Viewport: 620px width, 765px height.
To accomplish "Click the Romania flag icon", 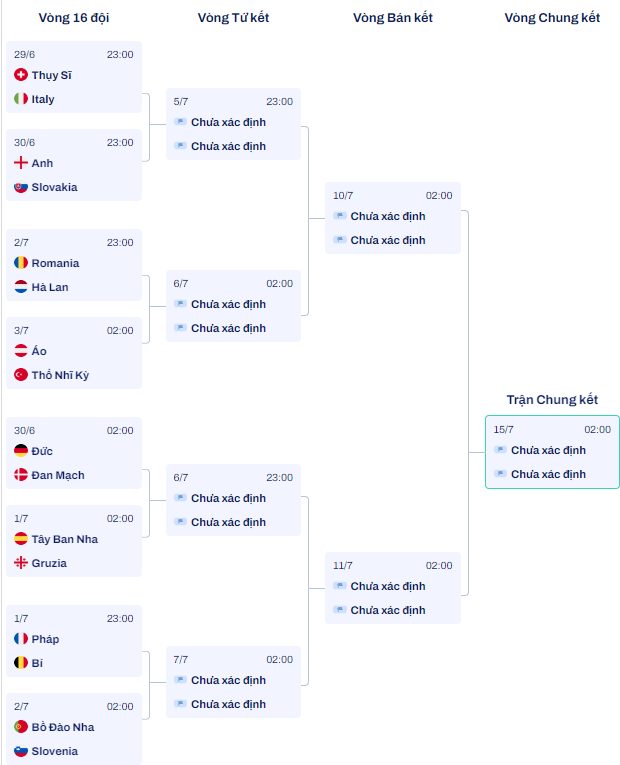I will (20, 262).
